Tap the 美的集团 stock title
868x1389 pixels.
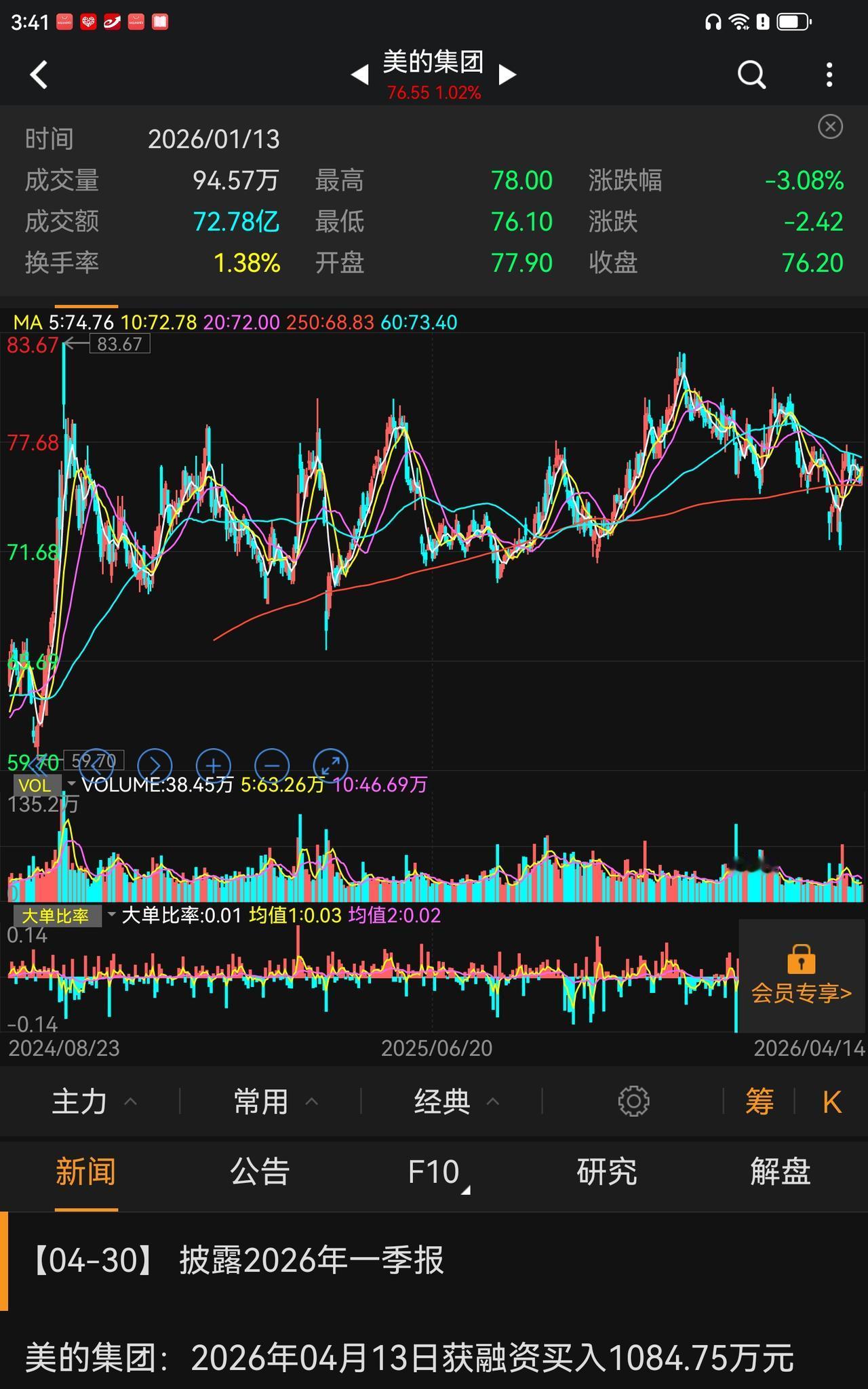point(433,62)
